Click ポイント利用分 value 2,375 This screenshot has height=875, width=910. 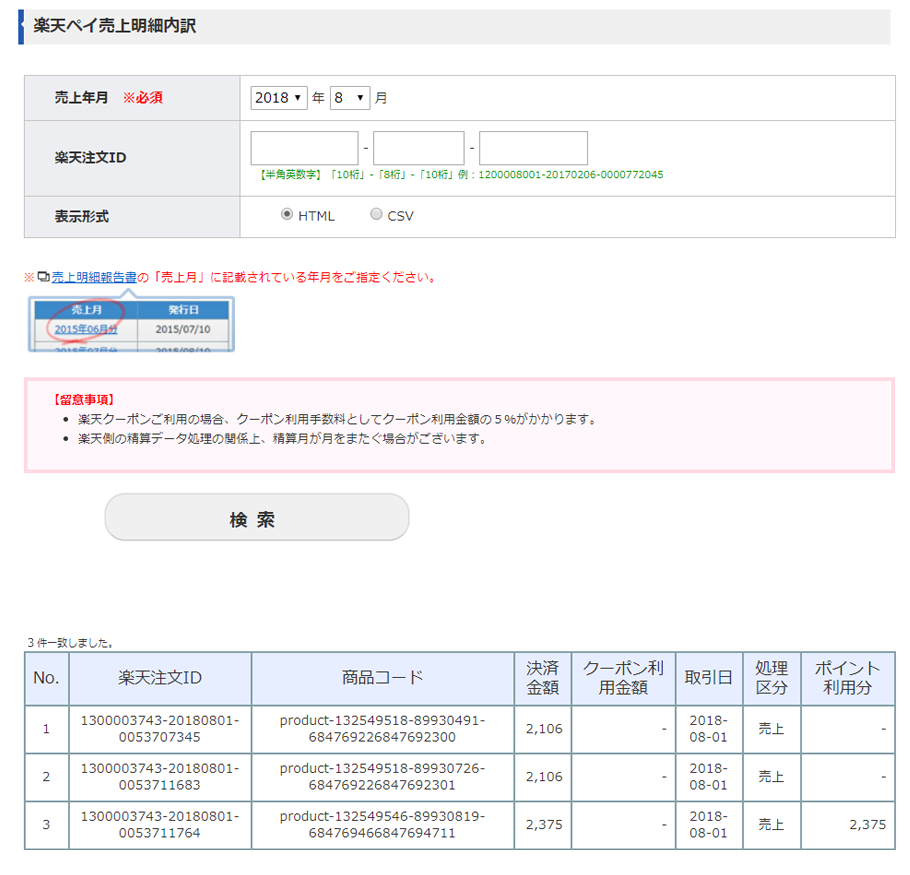867,825
